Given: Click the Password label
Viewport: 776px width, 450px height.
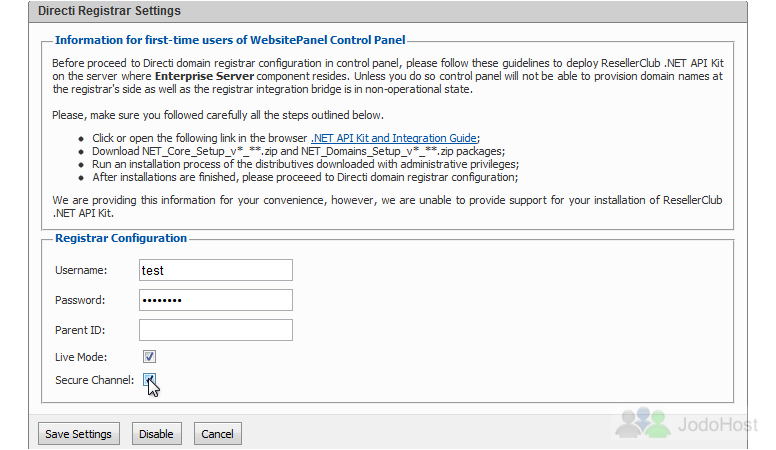Looking at the screenshot, I should click(80, 300).
